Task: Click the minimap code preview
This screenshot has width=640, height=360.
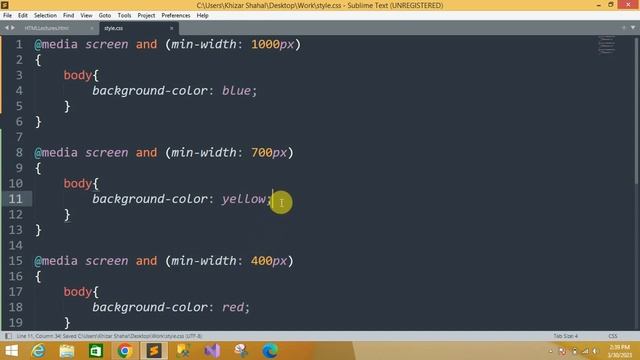Action: pyautogui.click(x=607, y=45)
